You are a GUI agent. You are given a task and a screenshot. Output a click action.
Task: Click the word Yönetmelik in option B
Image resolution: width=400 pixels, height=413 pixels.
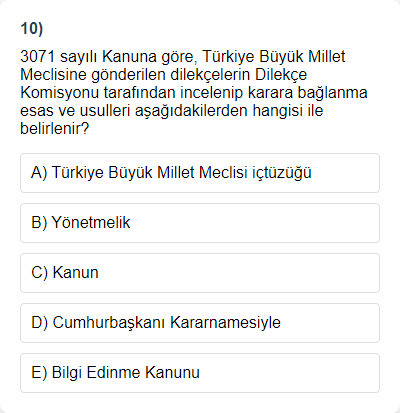(91, 223)
